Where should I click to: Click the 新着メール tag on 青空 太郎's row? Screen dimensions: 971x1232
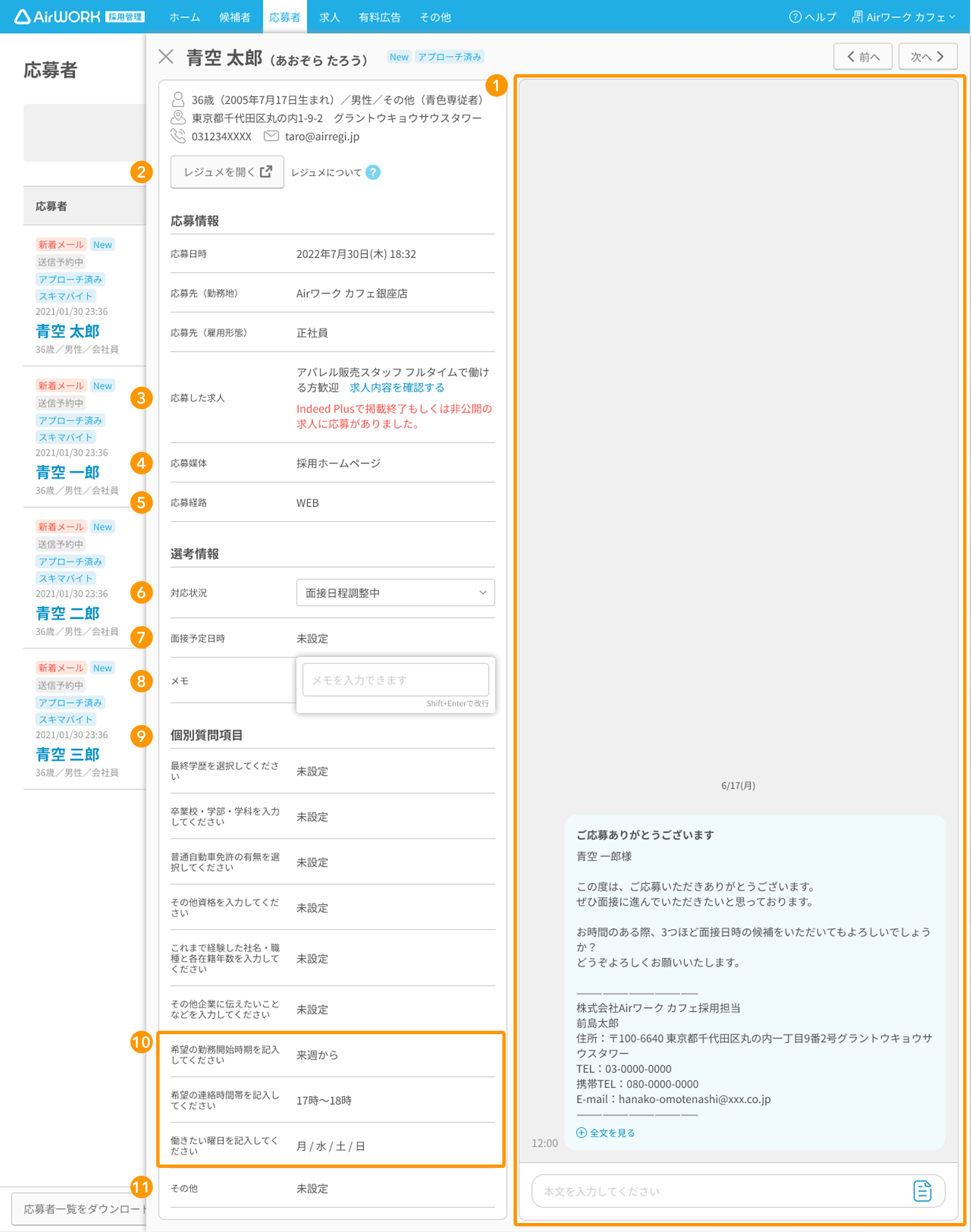61,244
